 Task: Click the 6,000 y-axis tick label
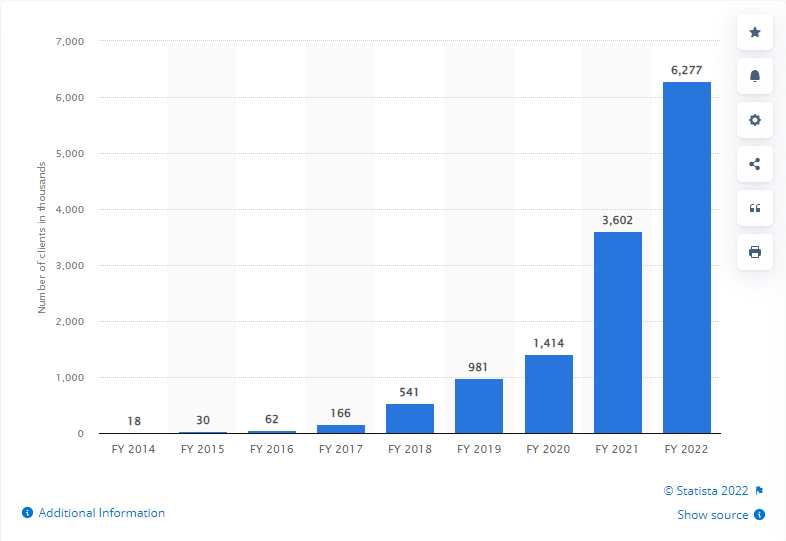[70, 97]
